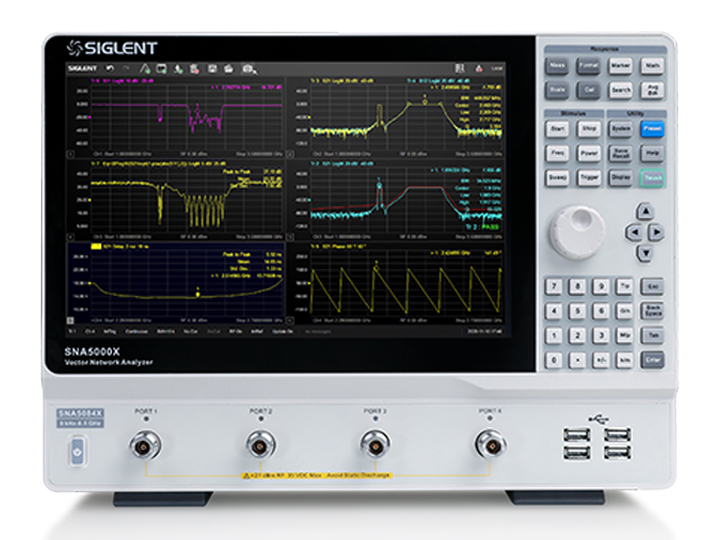Push the Tab key

coord(652,336)
